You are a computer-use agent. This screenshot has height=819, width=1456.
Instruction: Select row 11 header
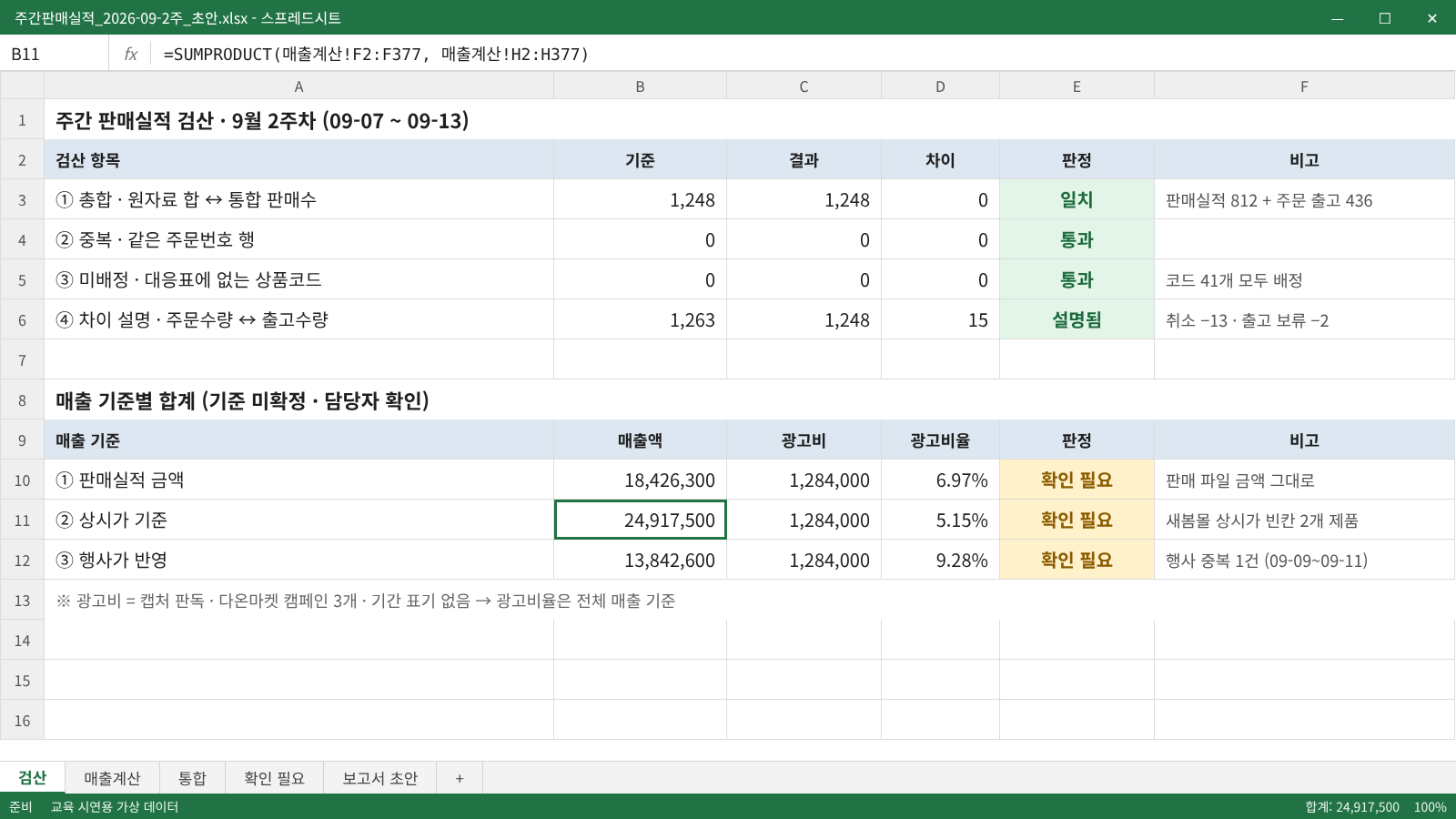[x=22, y=521]
